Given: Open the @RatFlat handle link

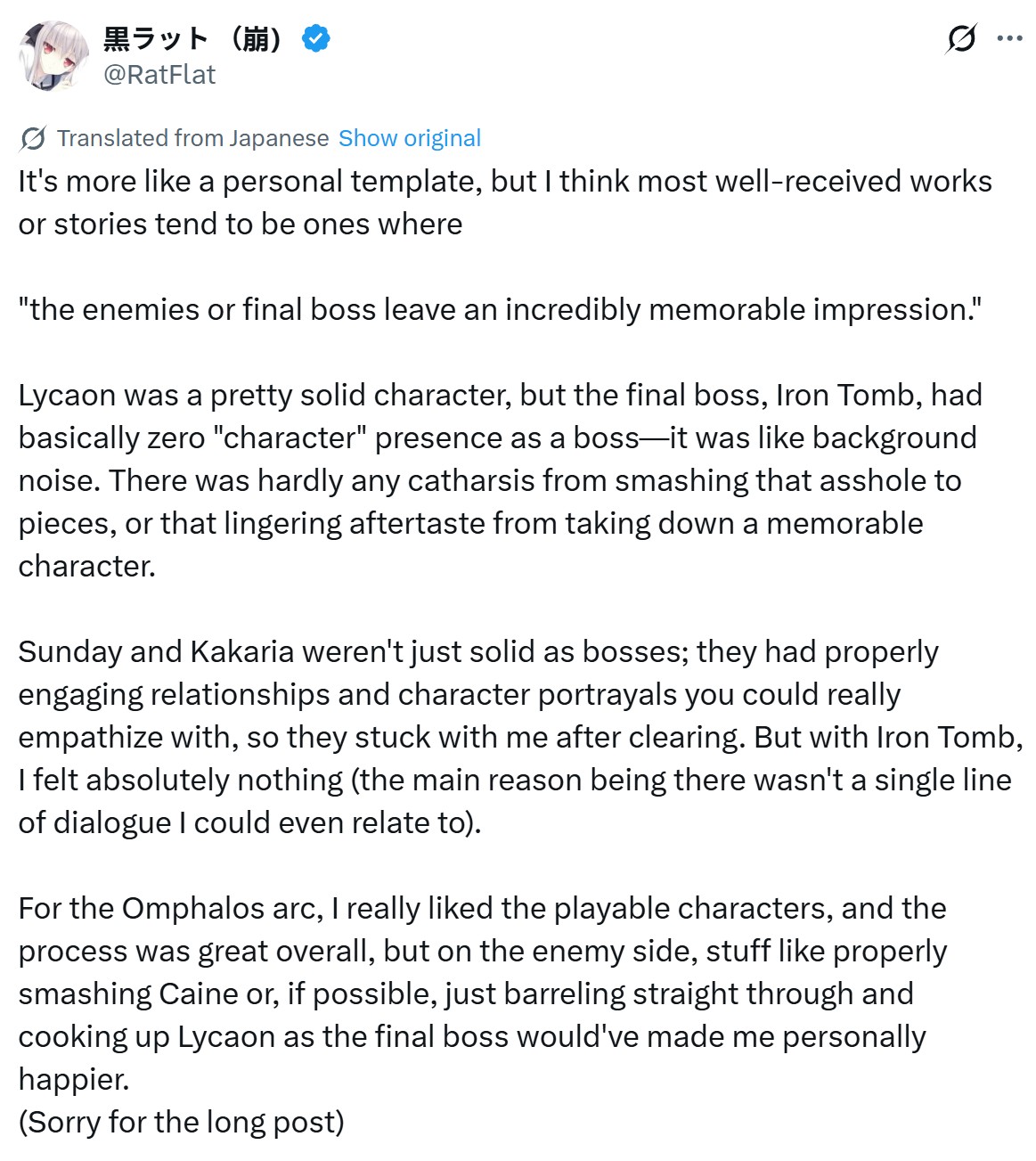Looking at the screenshot, I should tap(159, 74).
